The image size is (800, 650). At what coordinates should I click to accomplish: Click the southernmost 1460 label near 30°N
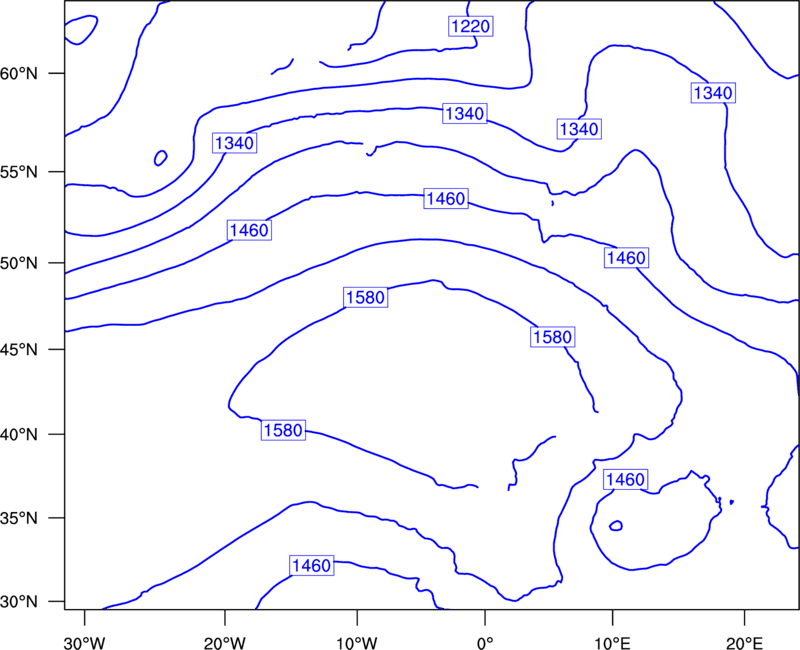click(x=312, y=565)
